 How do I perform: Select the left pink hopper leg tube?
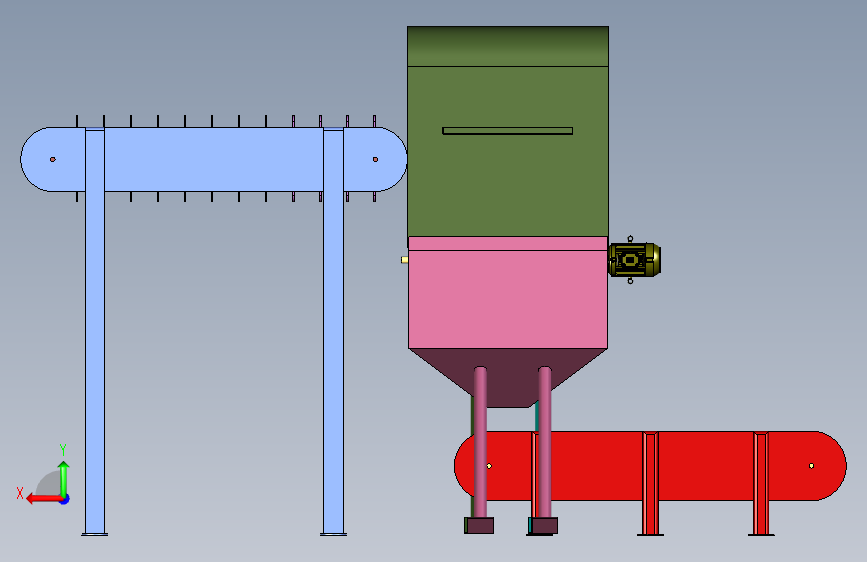[x=480, y=443]
